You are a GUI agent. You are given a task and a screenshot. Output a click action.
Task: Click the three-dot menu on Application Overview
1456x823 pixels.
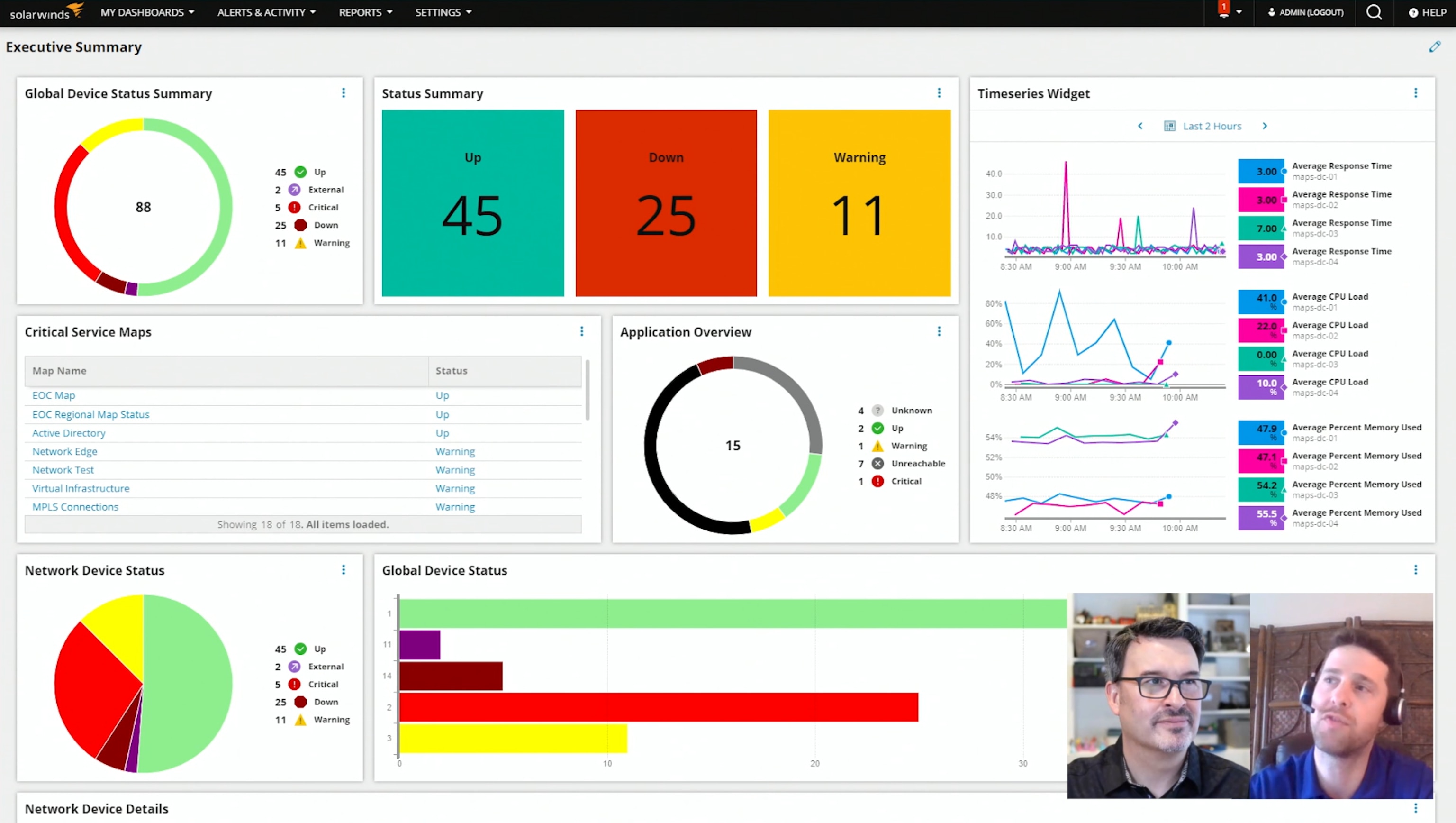(938, 331)
